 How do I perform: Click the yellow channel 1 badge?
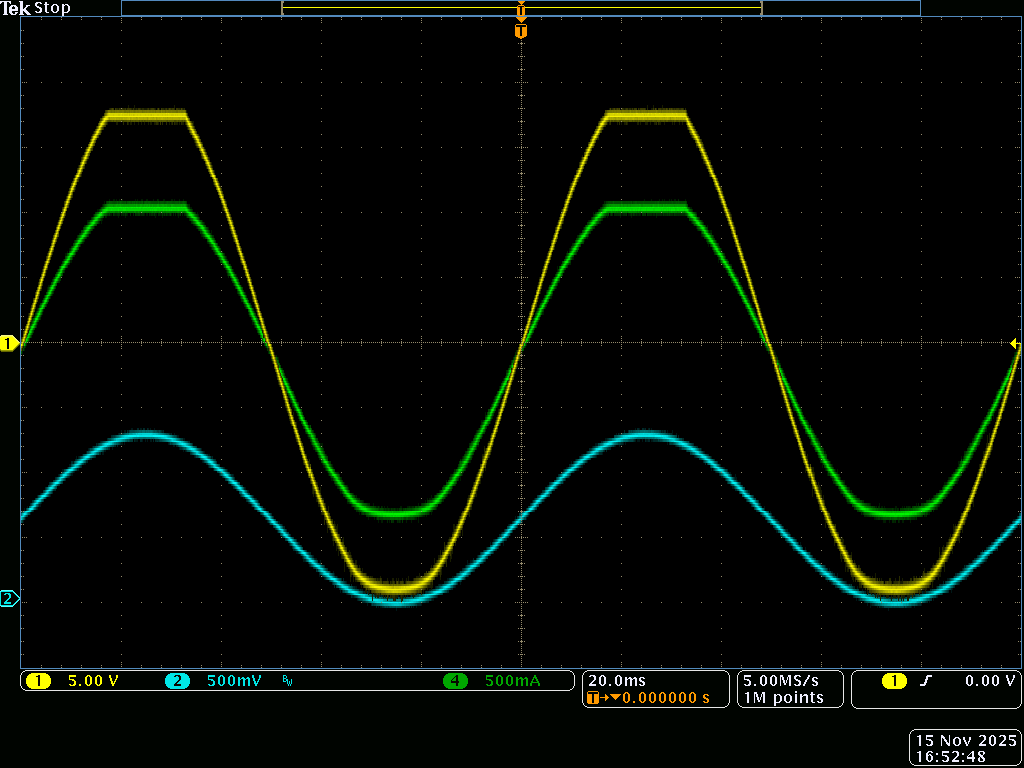tap(38, 681)
